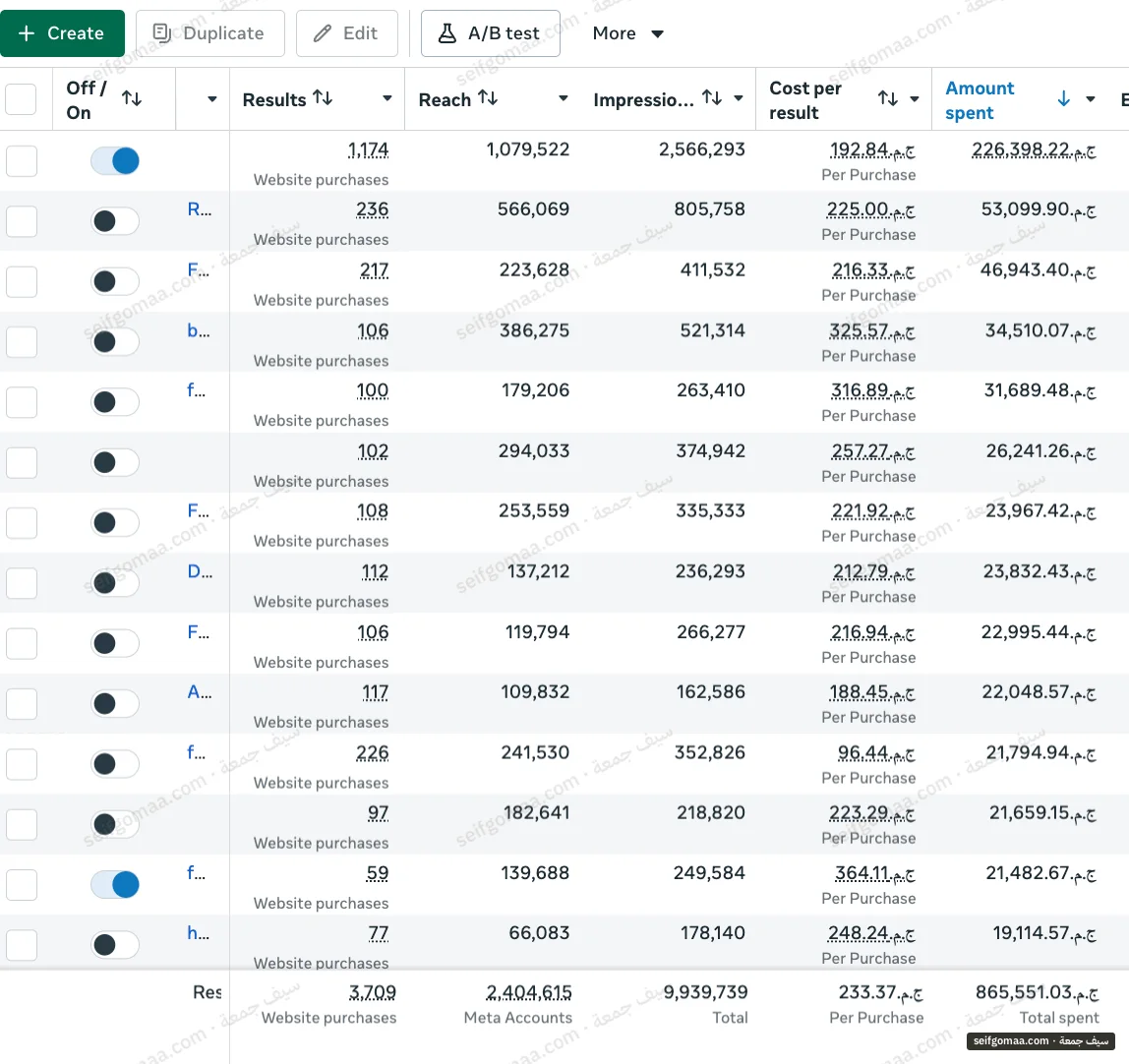Expand the Results column dropdown arrow
Viewport: 1129px width, 1064px height.
387,98
